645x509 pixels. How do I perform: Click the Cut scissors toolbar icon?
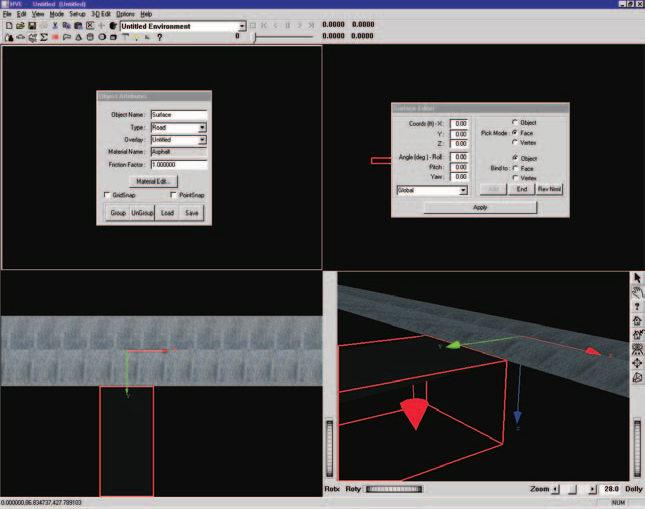coord(55,26)
